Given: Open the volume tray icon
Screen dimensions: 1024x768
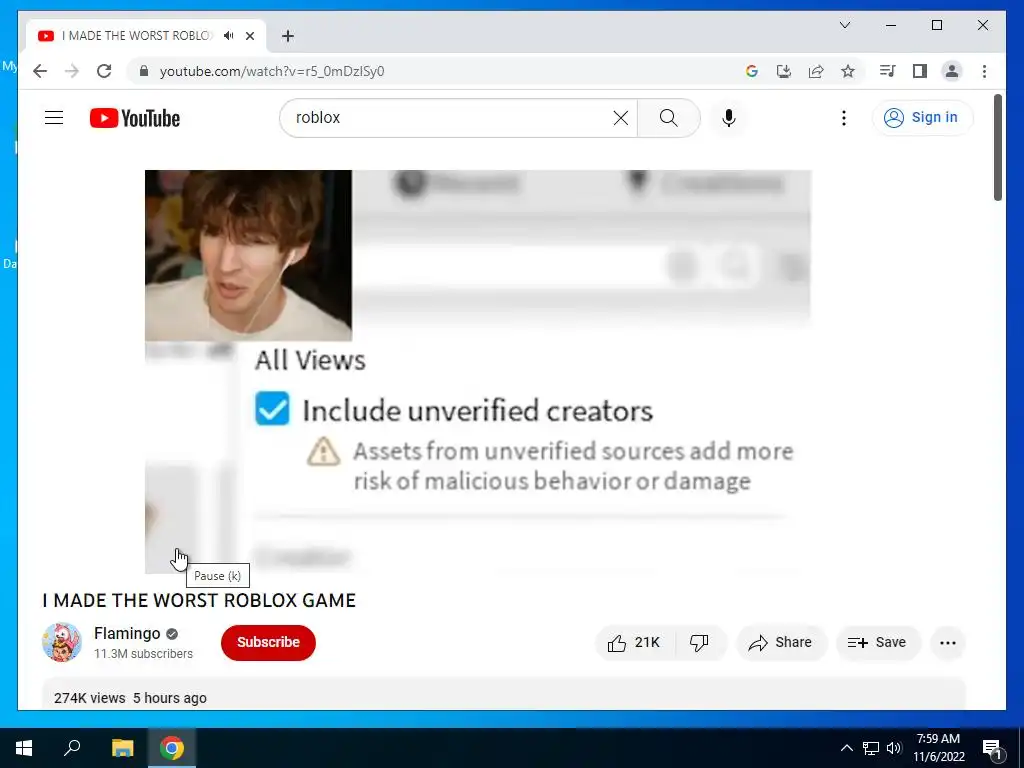Looking at the screenshot, I should 894,748.
